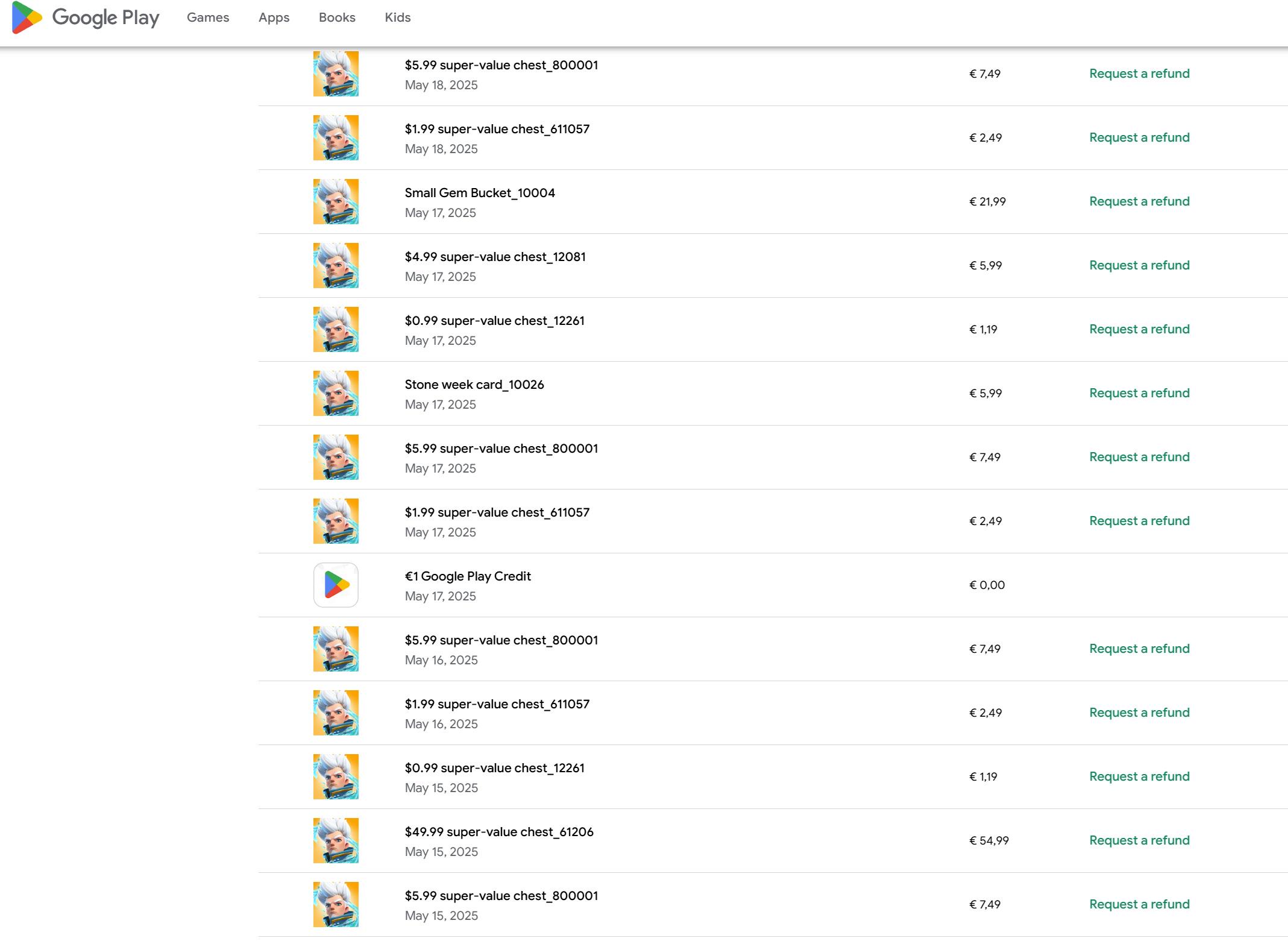
Task: Click the Google Play Credit icon
Action: pos(336,585)
